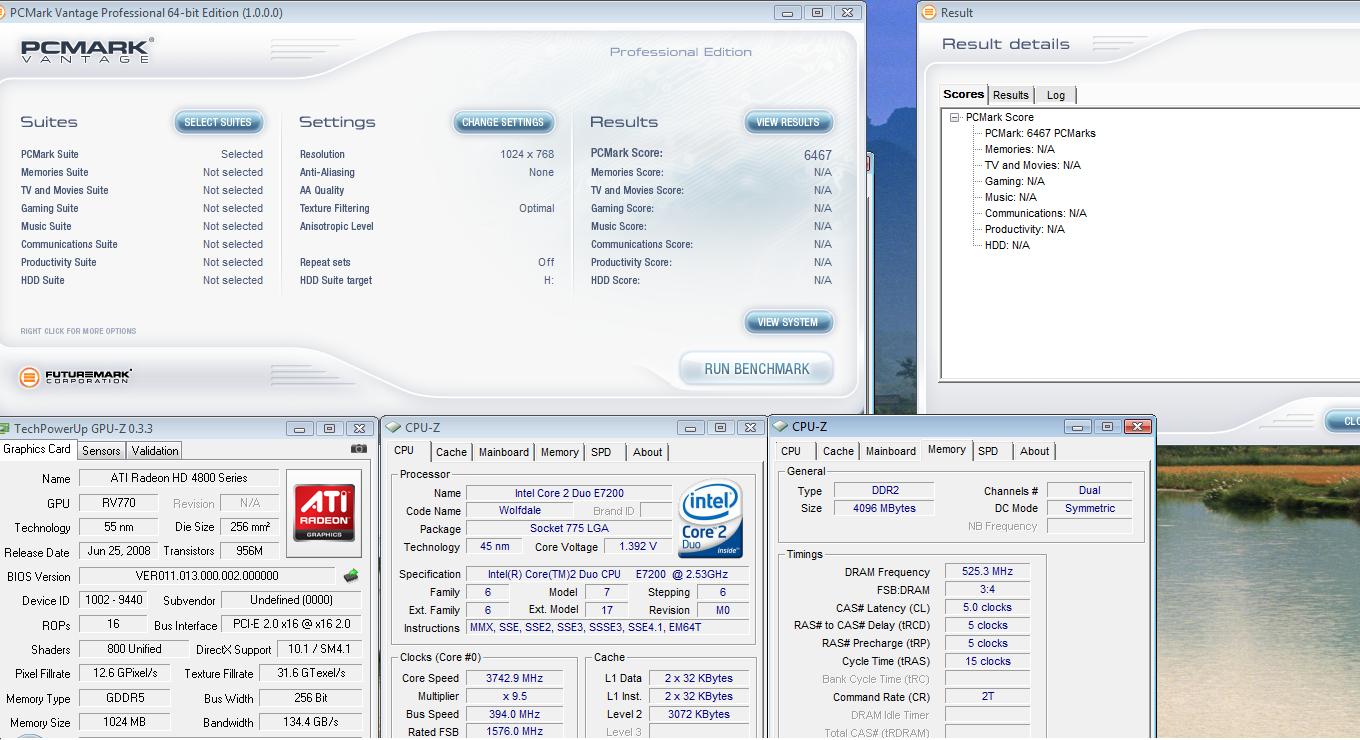Image resolution: width=1360 pixels, height=740 pixels.
Task: Click the Channels # value Dual
Action: (x=1089, y=490)
